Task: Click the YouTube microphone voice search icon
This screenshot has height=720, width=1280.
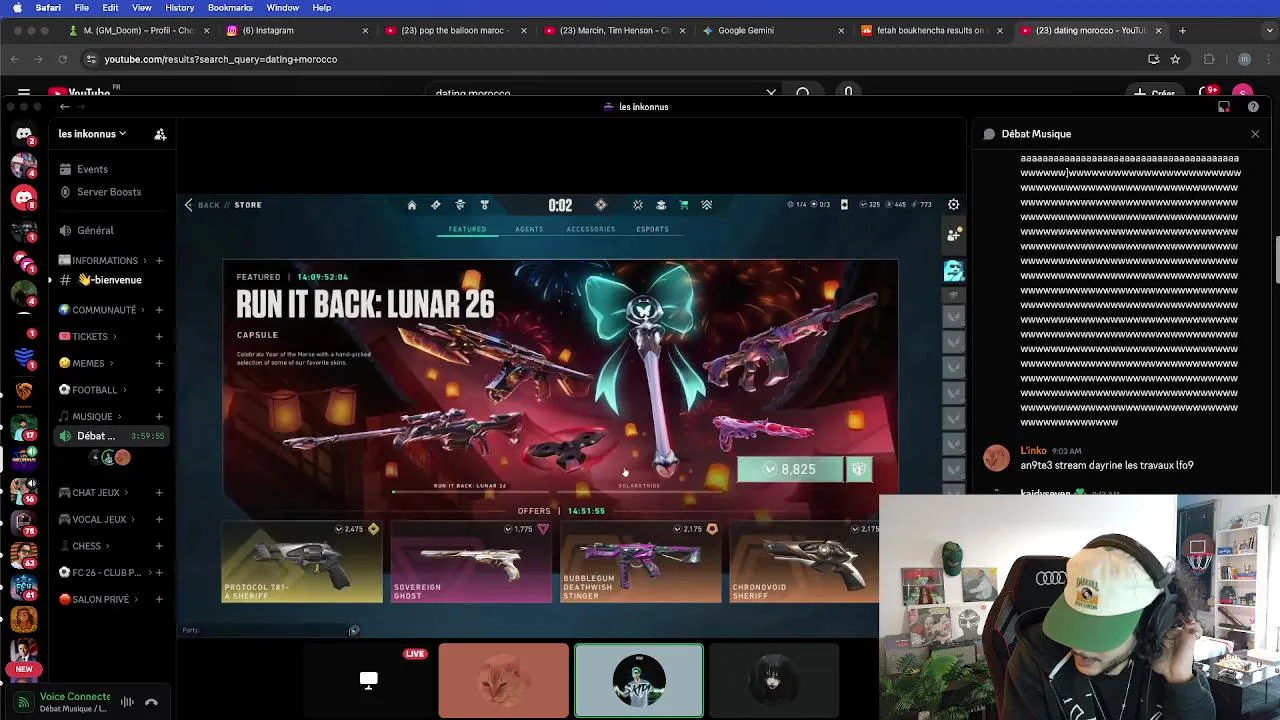Action: [x=848, y=93]
